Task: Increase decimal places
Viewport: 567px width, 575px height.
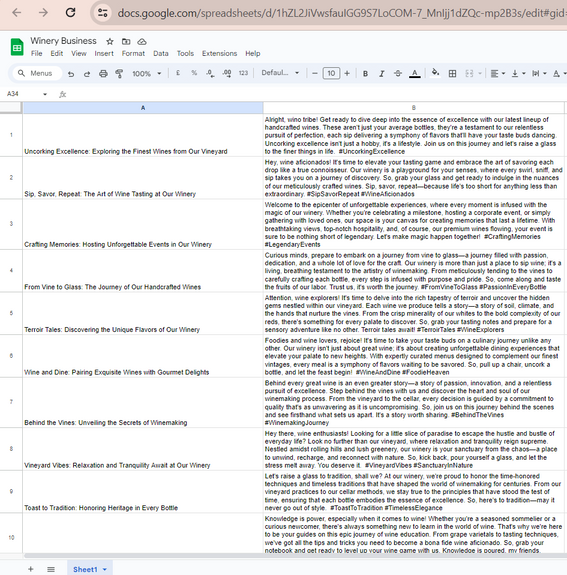Action: coord(227,73)
